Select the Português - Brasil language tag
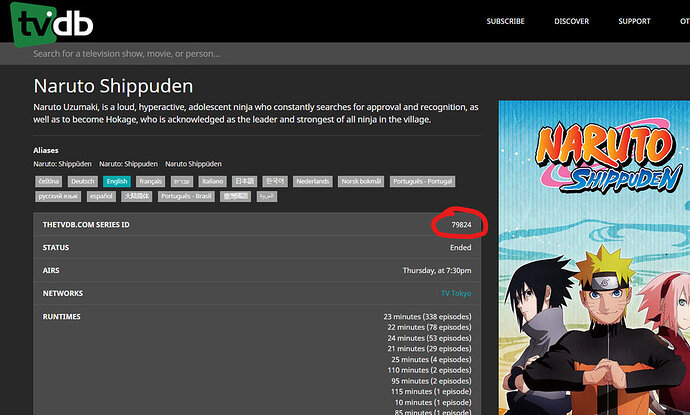This screenshot has width=690, height=415. [x=186, y=196]
